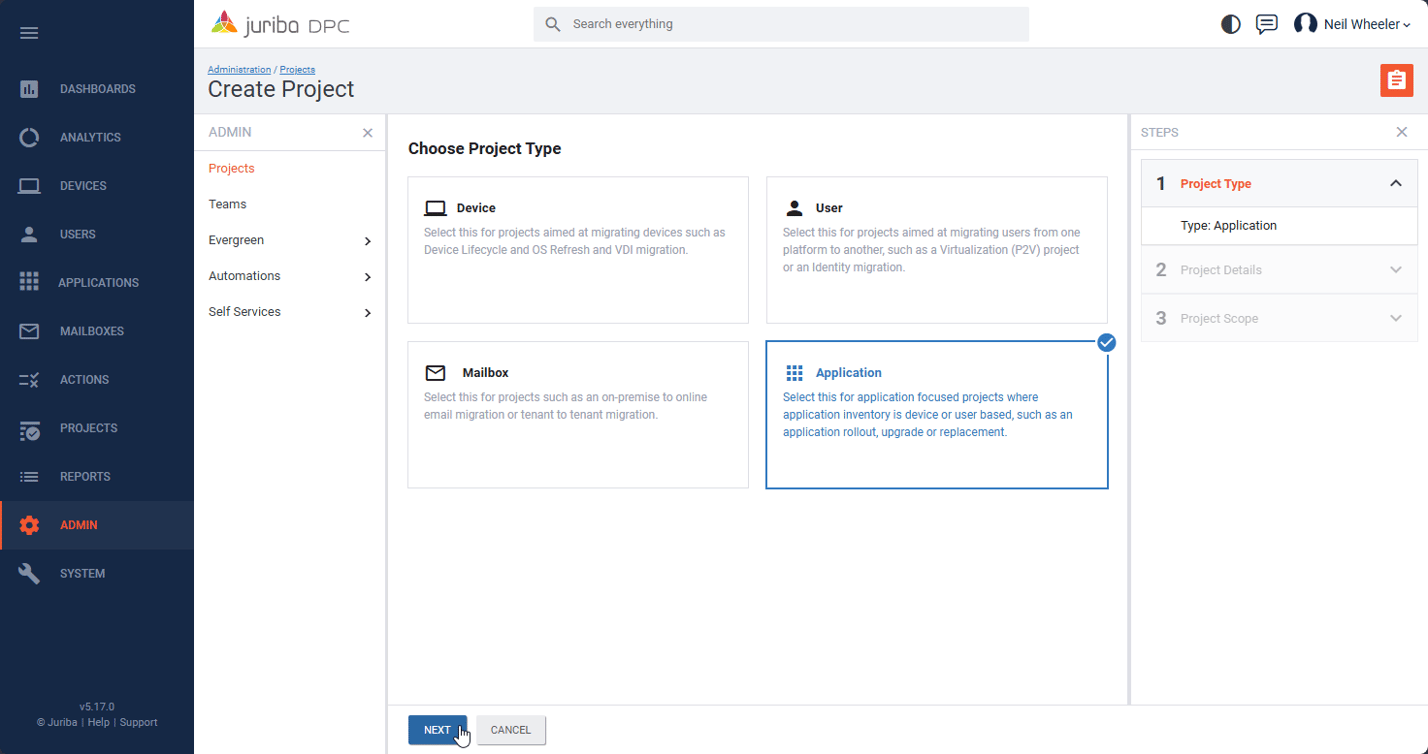The width and height of the screenshot is (1428, 754).
Task: Collapse the Project Type step panel
Action: [x=1398, y=183]
